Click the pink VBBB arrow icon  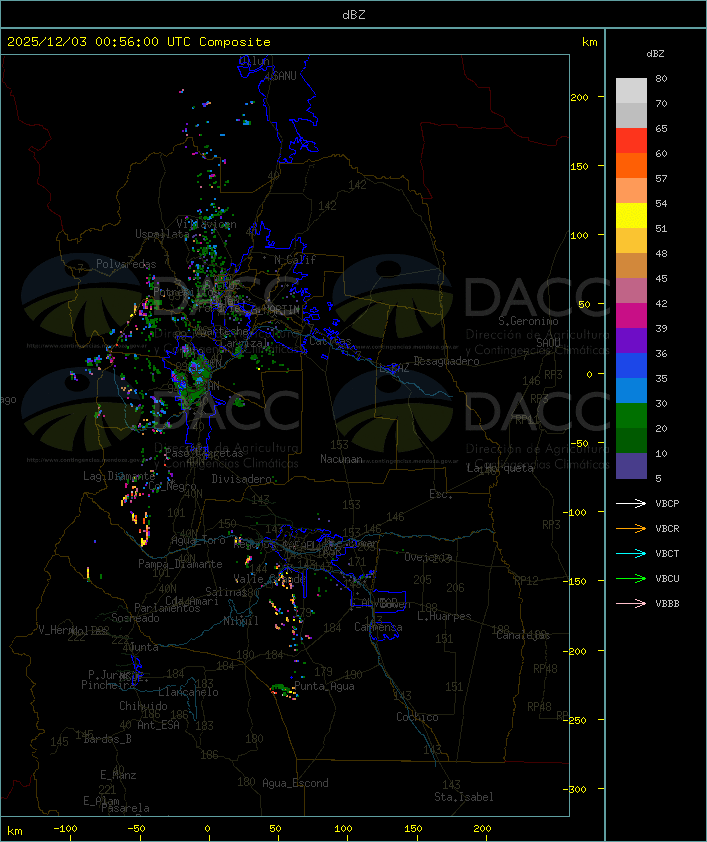[631, 604]
